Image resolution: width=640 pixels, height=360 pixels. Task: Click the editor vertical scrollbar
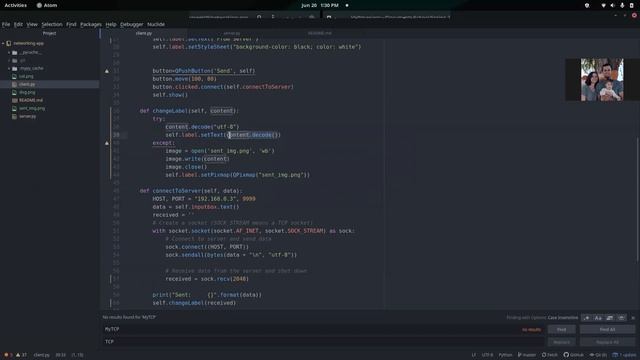(638, 200)
